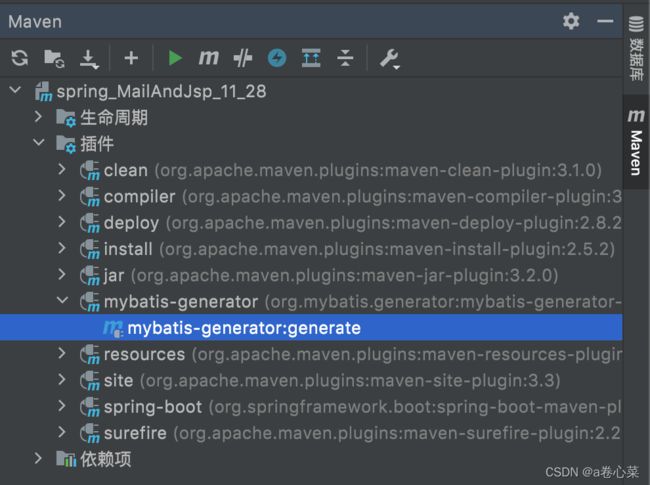Click Generate Sources and Update Folders icon
The image size is (650, 485).
pyautogui.click(x=54, y=58)
